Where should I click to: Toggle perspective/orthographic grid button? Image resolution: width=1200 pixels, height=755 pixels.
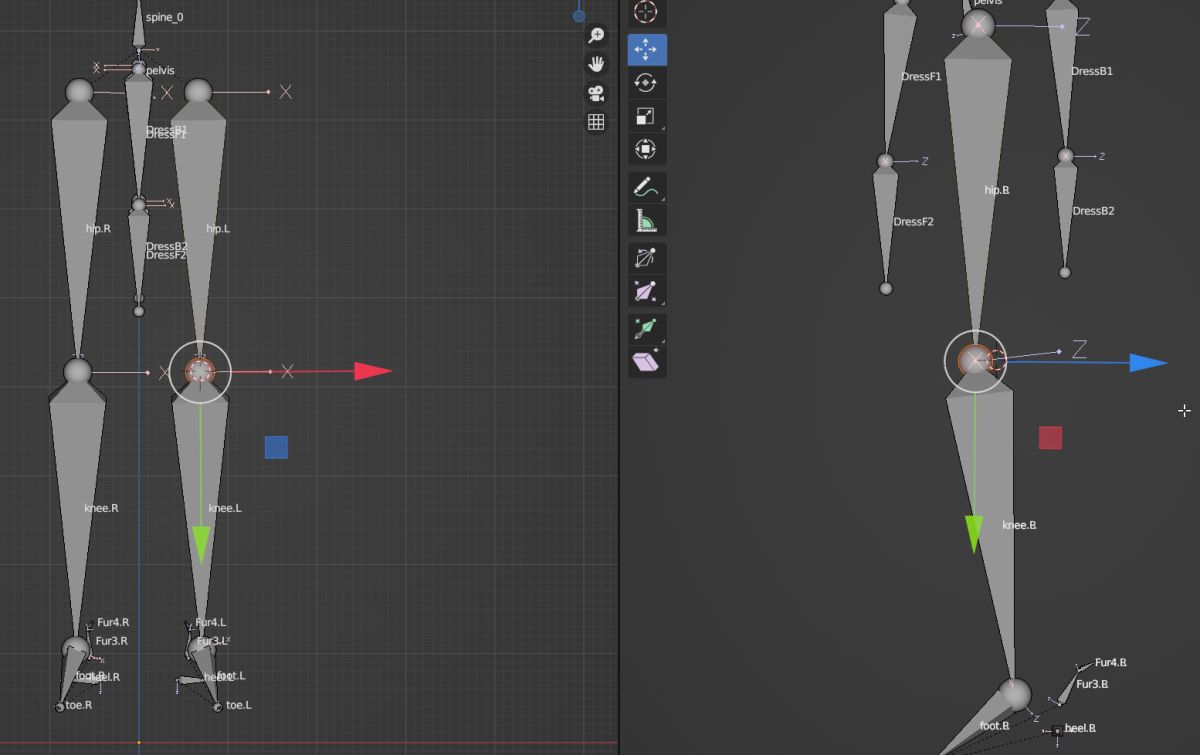click(x=596, y=122)
